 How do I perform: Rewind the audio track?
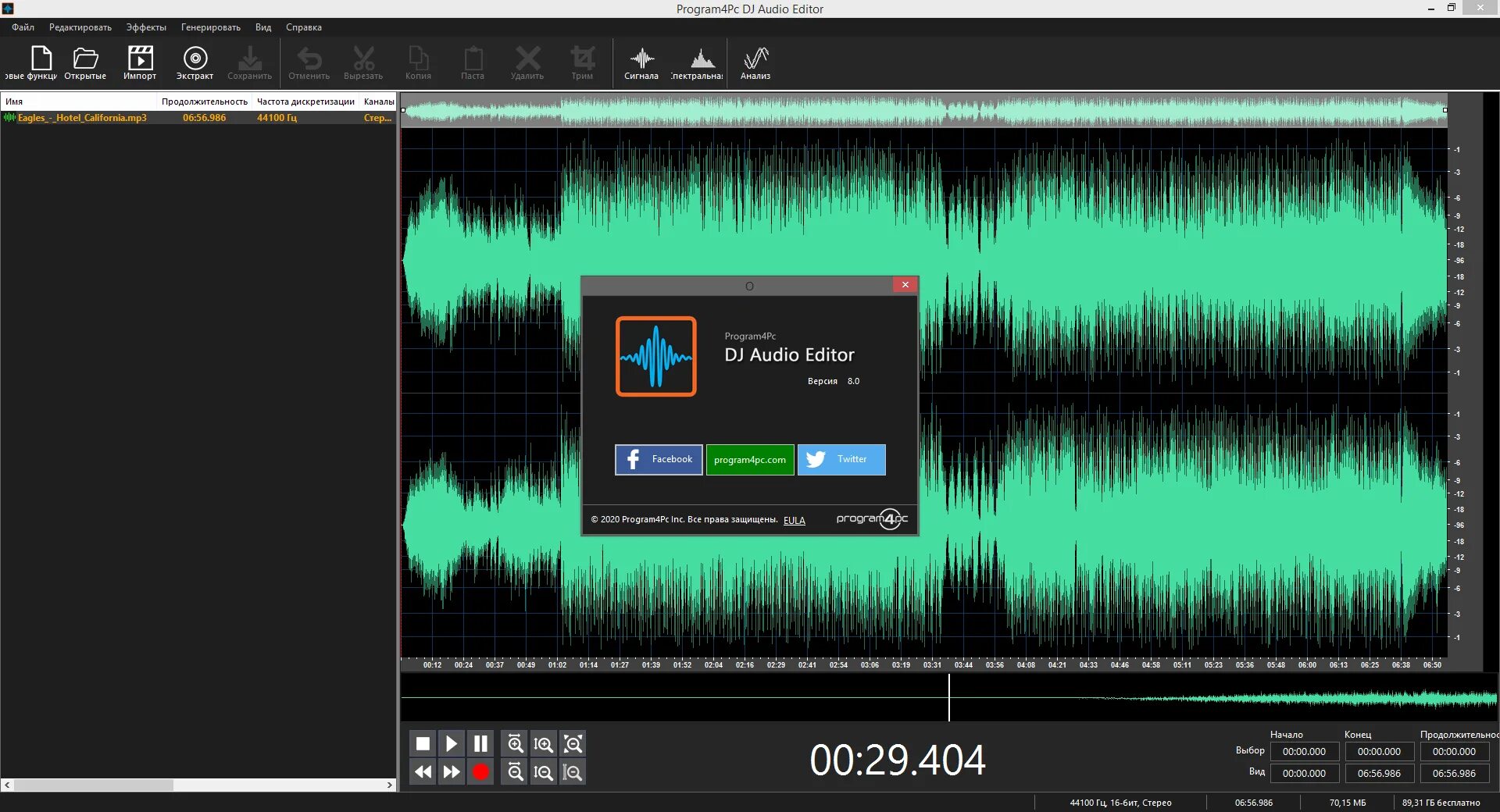tap(423, 772)
